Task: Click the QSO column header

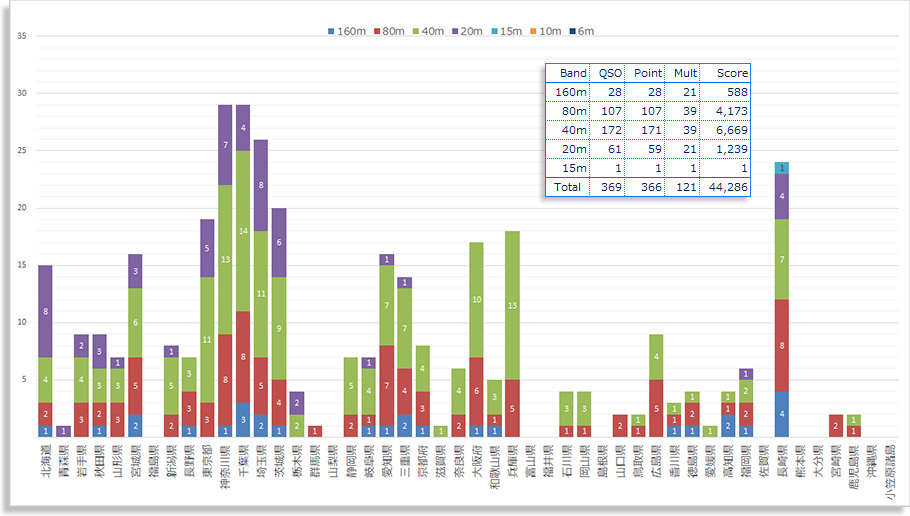Action: (608, 73)
